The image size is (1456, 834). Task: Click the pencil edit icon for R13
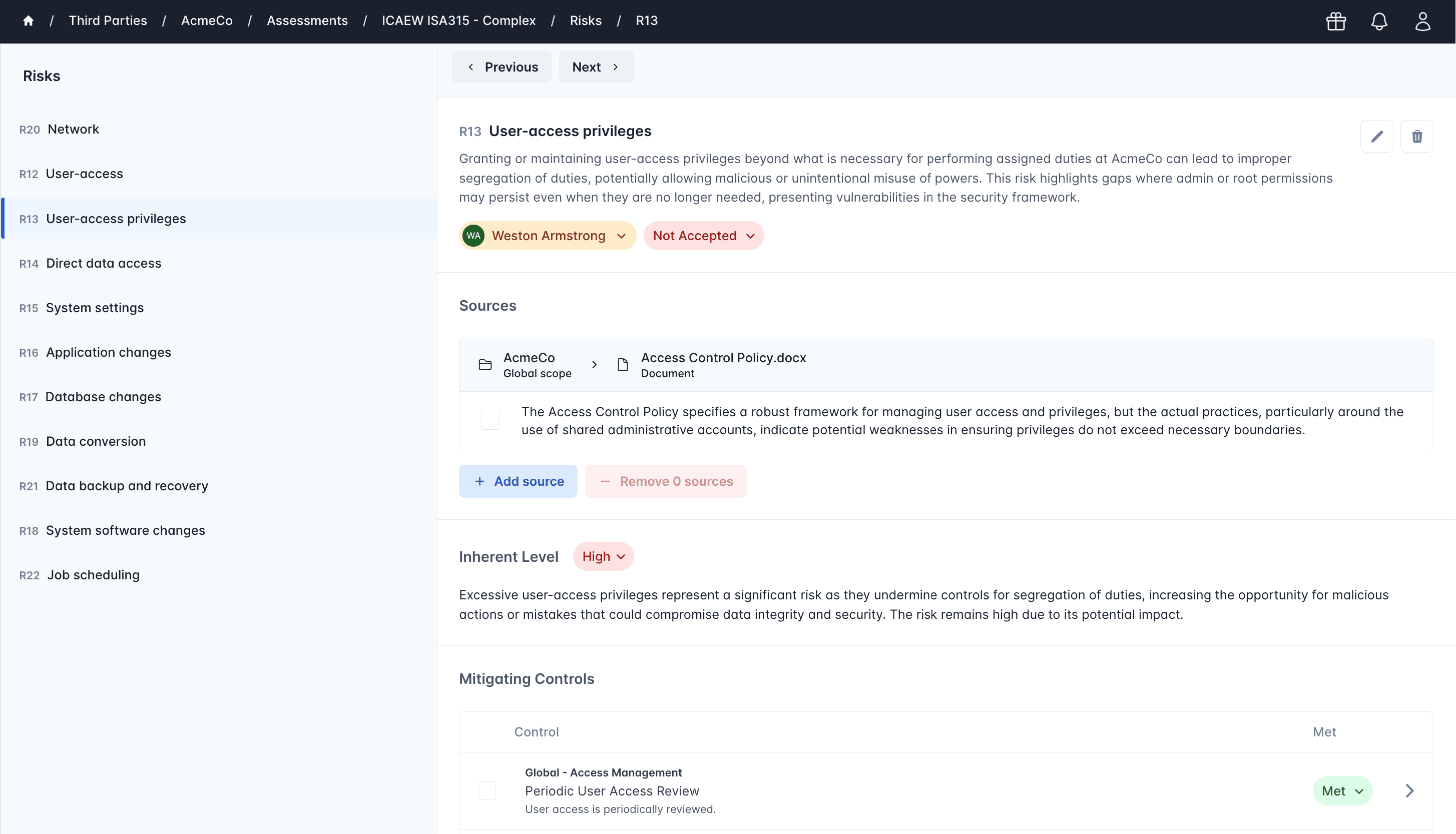click(1376, 136)
